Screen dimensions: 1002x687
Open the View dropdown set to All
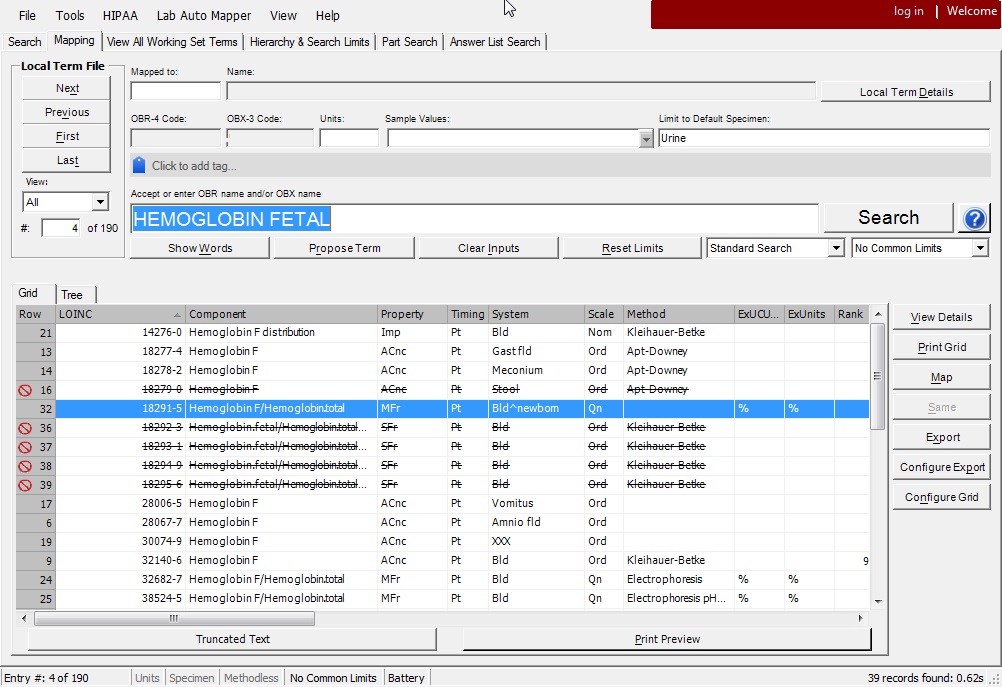click(100, 202)
